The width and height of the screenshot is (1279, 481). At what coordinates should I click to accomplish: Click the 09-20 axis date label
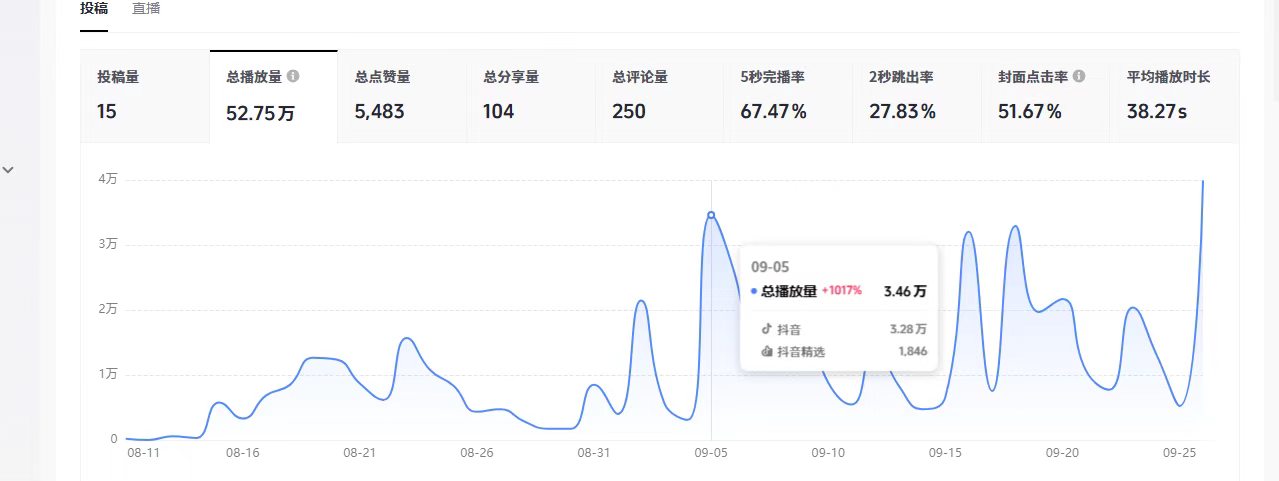(x=1062, y=453)
